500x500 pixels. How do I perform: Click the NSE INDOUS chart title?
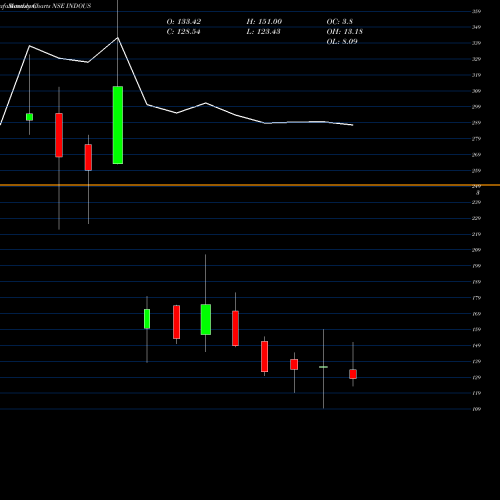click(72, 6)
